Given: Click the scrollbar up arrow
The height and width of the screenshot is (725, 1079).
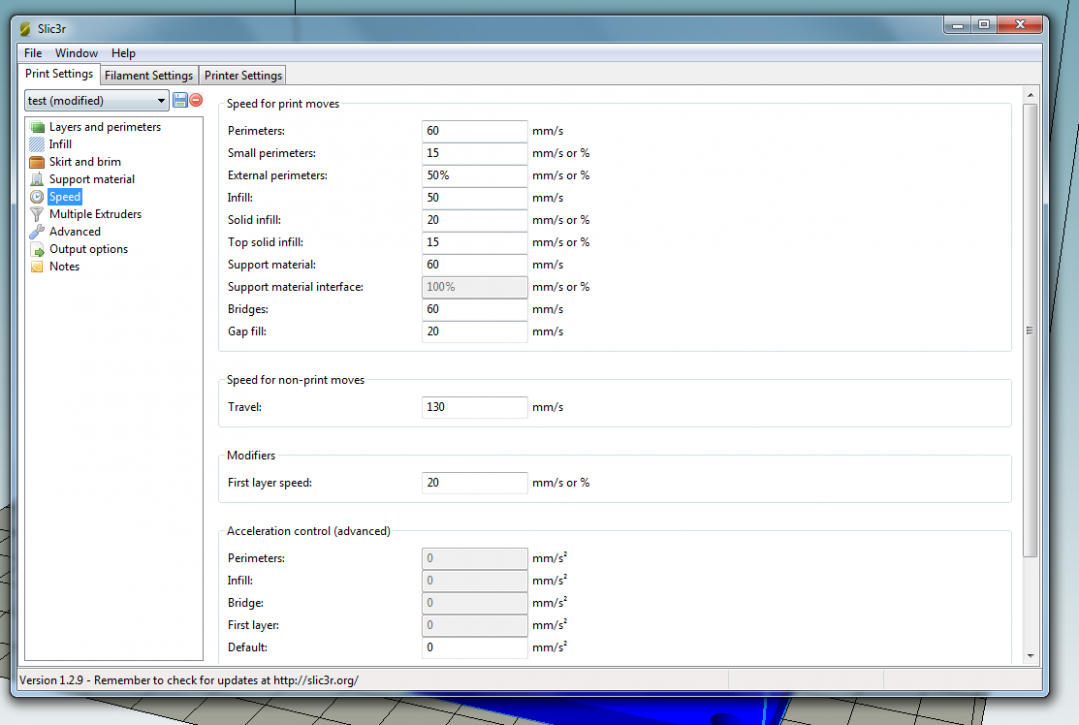Looking at the screenshot, I should tap(1030, 95).
